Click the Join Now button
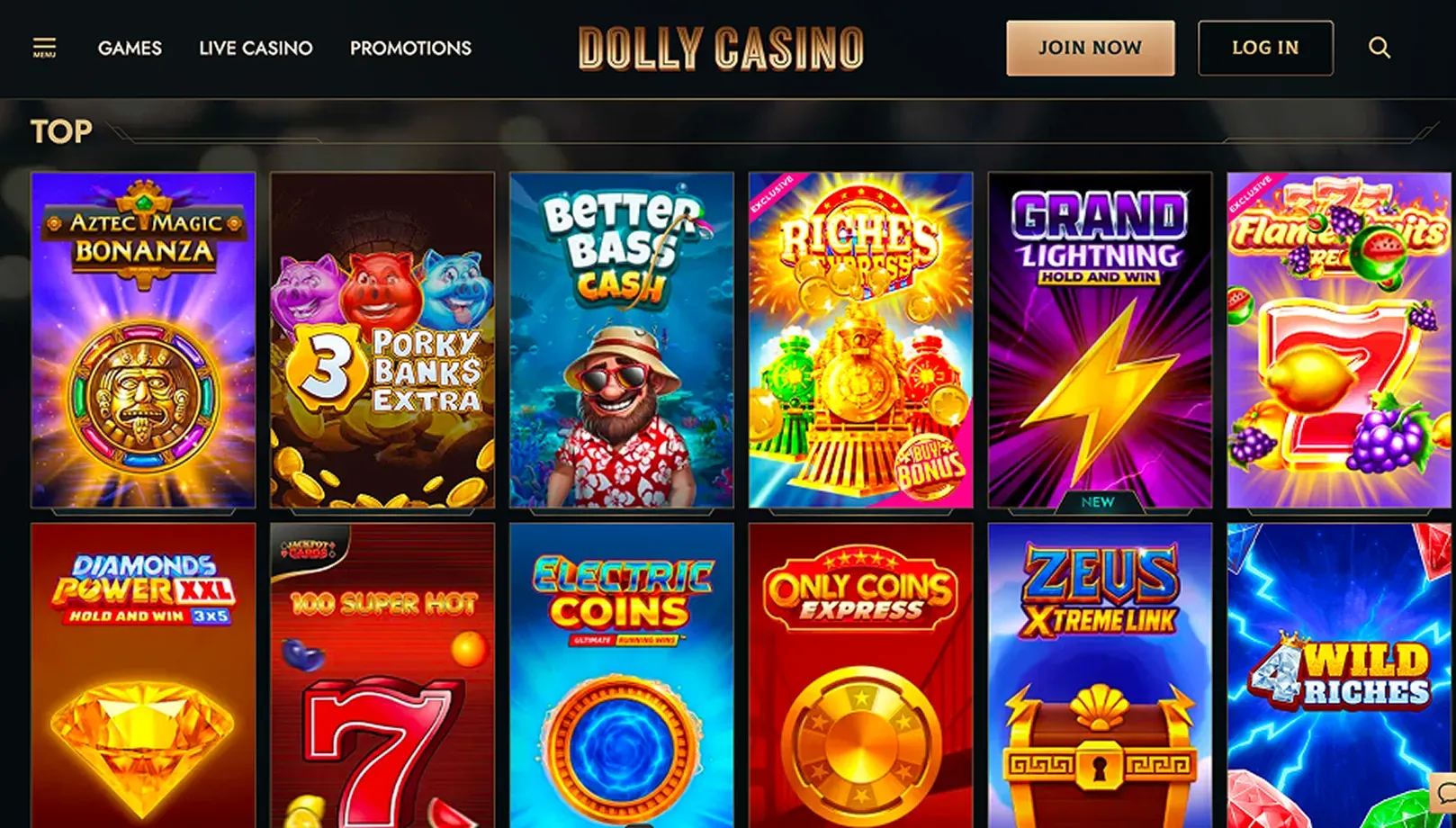This screenshot has height=828, width=1456. point(1090,48)
